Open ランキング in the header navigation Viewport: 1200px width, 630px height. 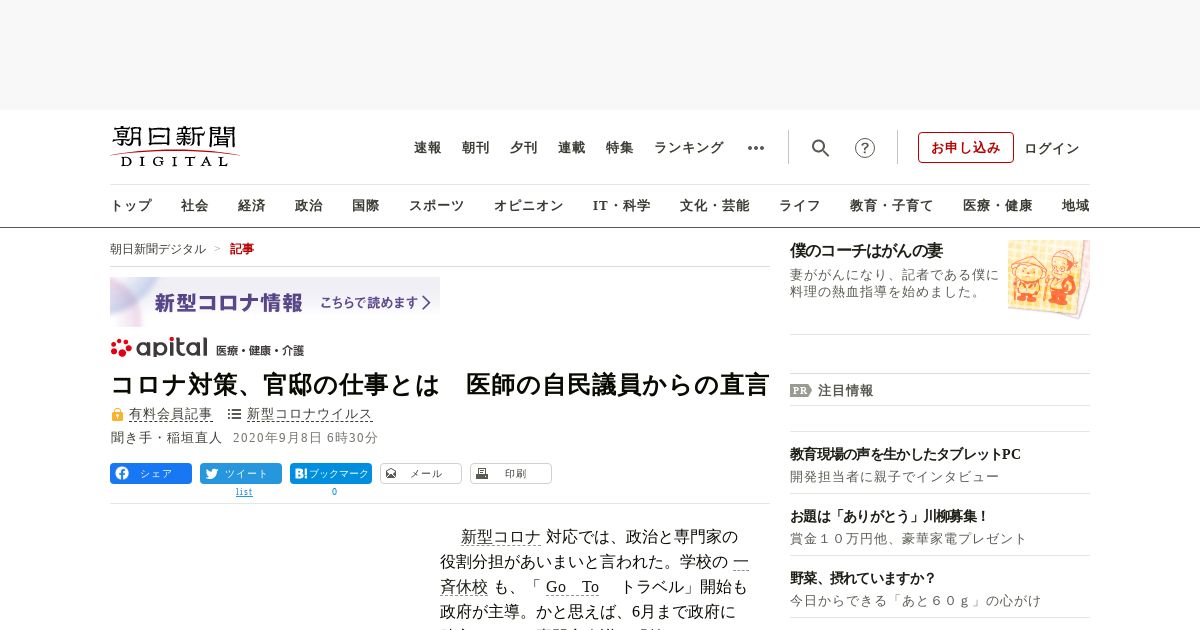[x=689, y=148]
